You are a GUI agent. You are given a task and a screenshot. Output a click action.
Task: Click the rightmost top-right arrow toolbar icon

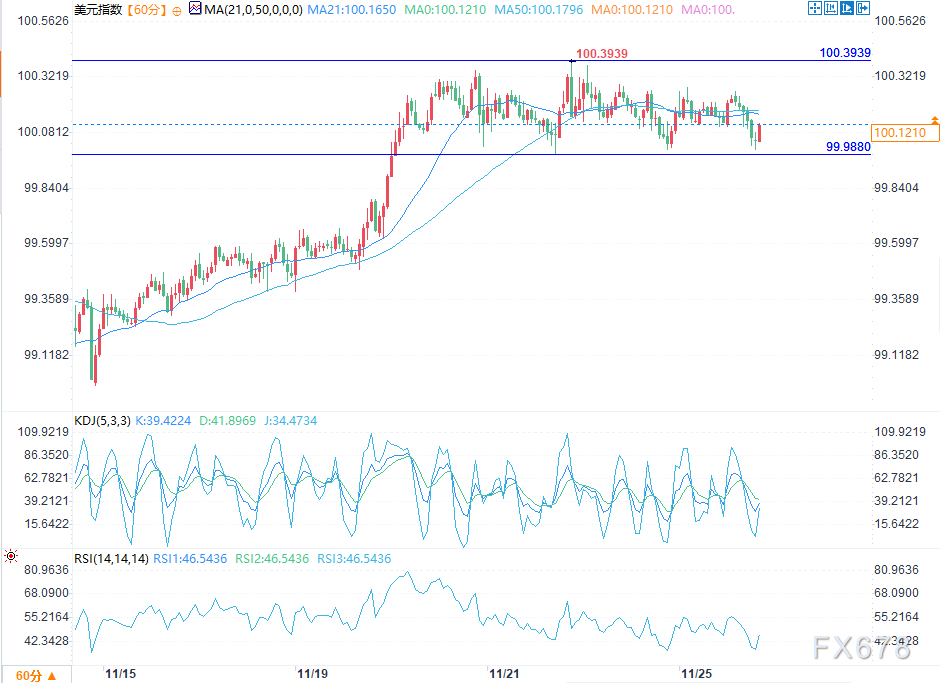point(865,9)
